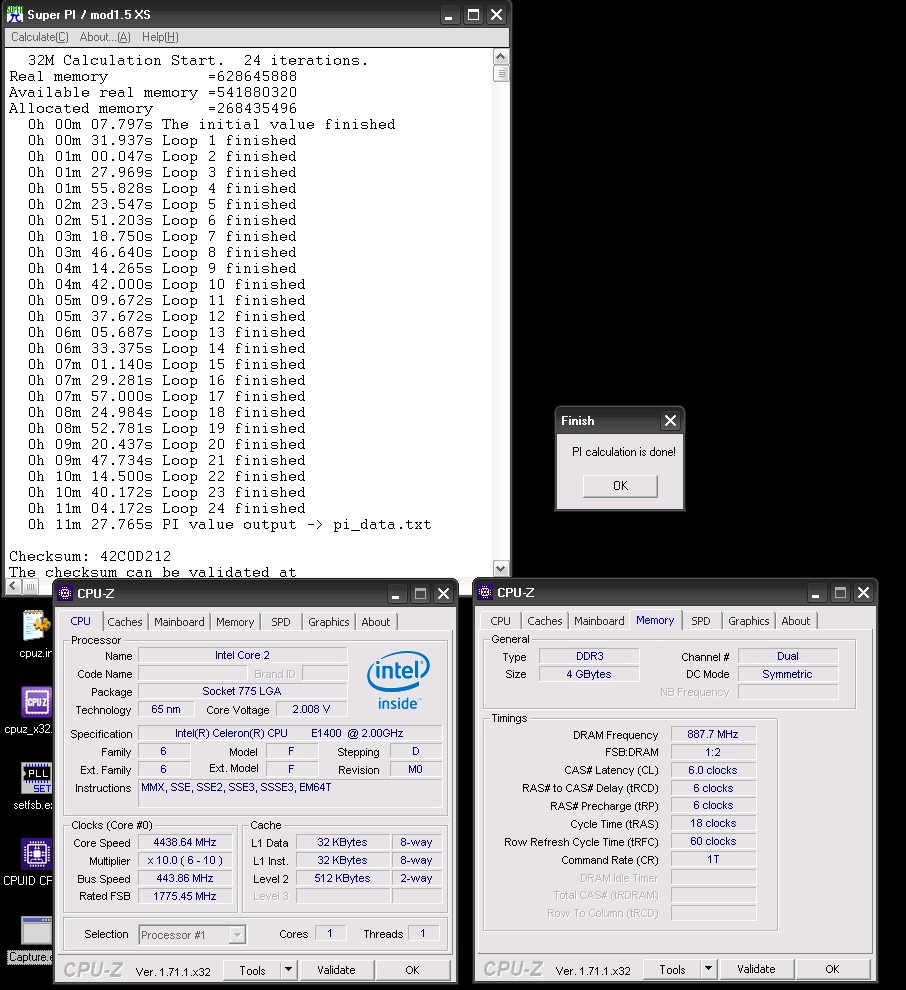Switch to Mainboard tab in right CPU-Z
The image size is (906, 990).
coord(599,621)
